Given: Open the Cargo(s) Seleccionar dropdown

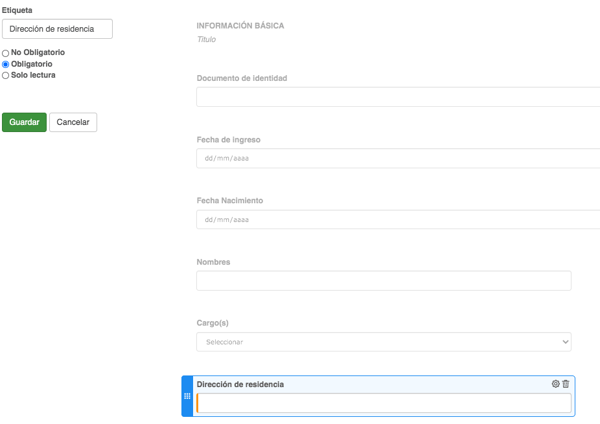Looking at the screenshot, I should tap(384, 342).
